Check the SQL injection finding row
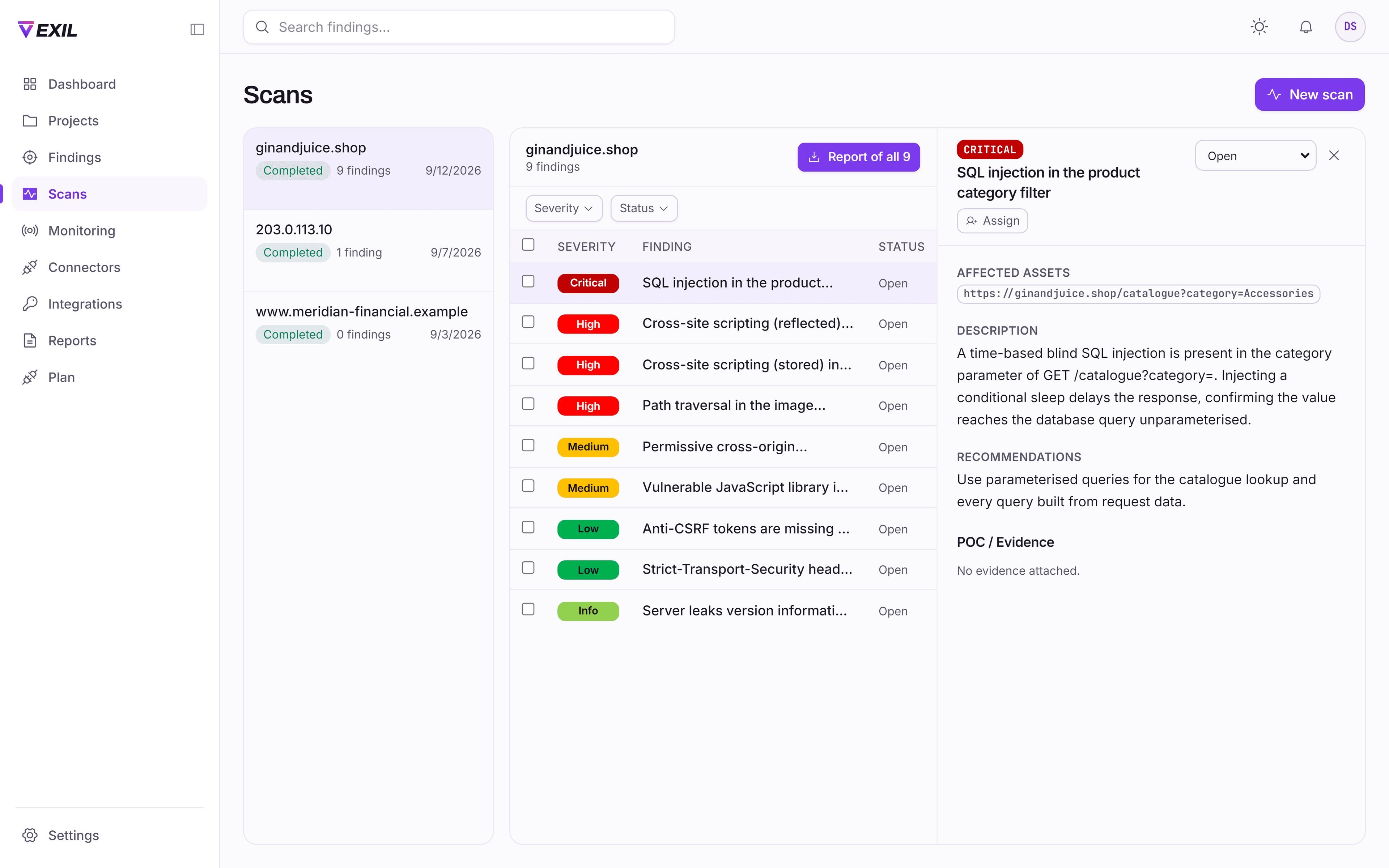Viewport: 1389px width, 868px height. pos(528,281)
